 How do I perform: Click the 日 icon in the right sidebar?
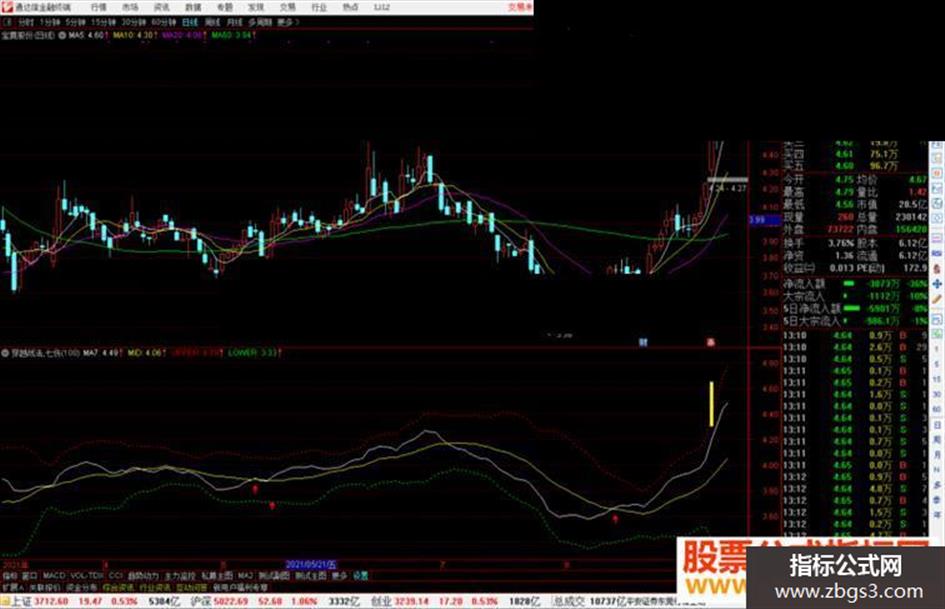coord(937,424)
